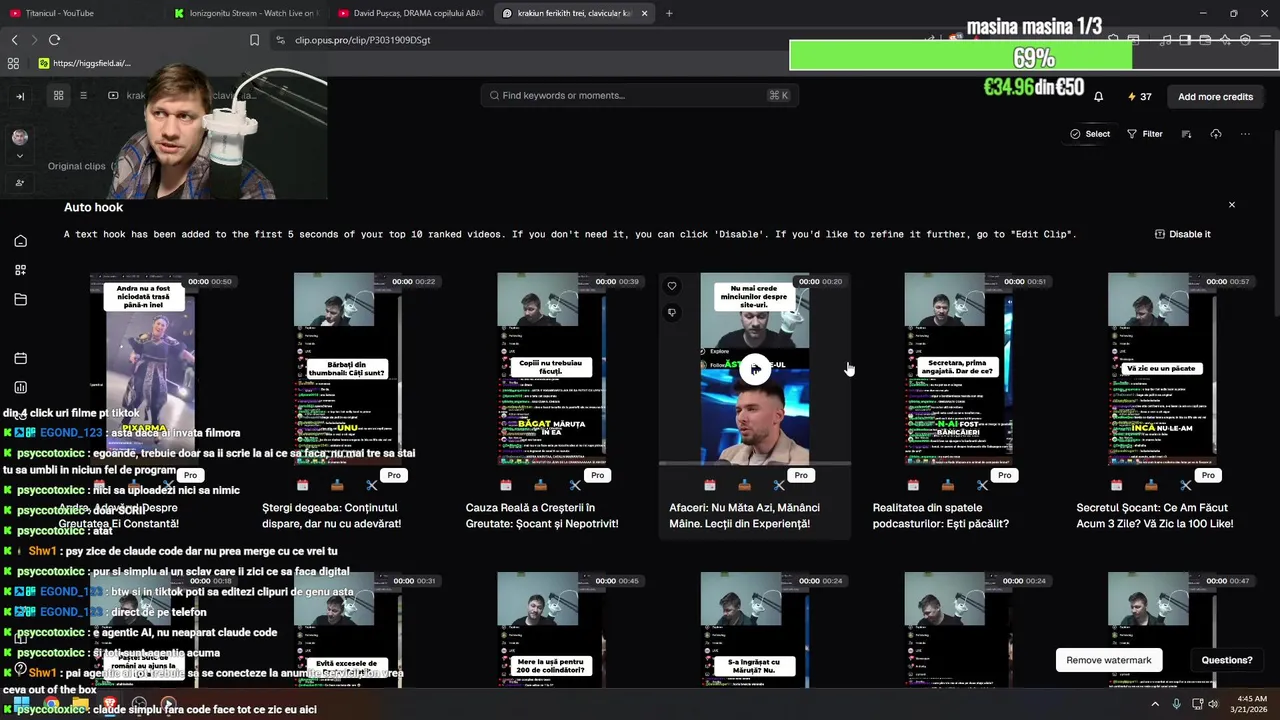Open the S-a îngrășat cu Măruță clip
The width and height of the screenshot is (1280, 720).
(755, 630)
